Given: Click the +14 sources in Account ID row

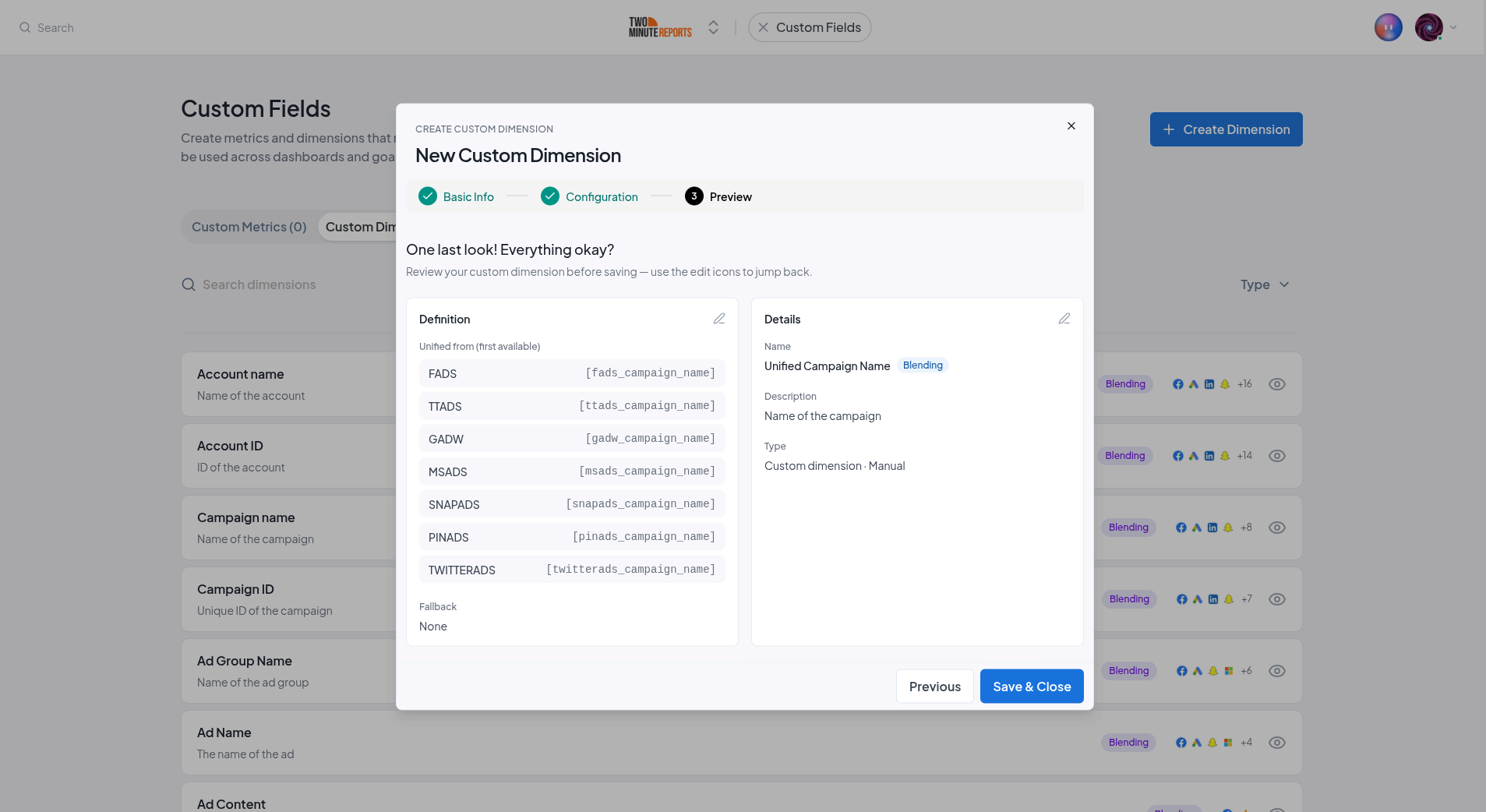Looking at the screenshot, I should pos(1244,456).
